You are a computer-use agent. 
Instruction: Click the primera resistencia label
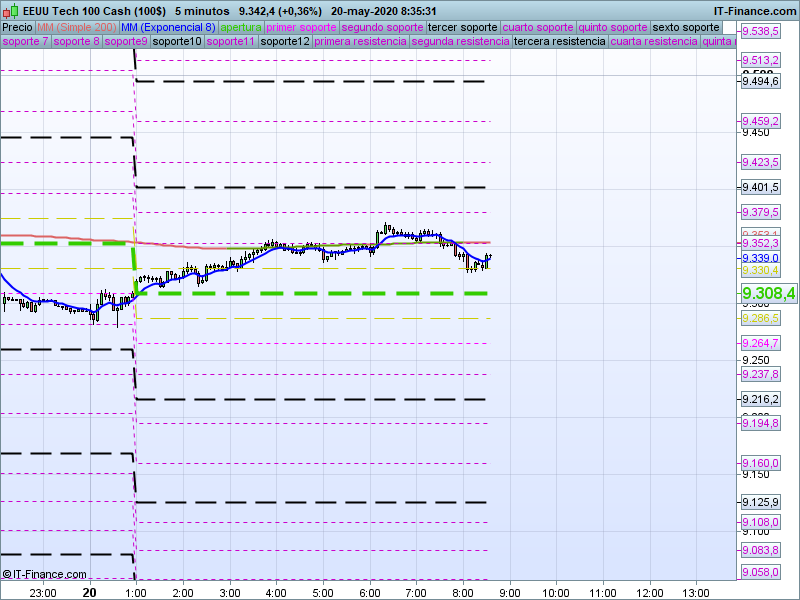360,42
